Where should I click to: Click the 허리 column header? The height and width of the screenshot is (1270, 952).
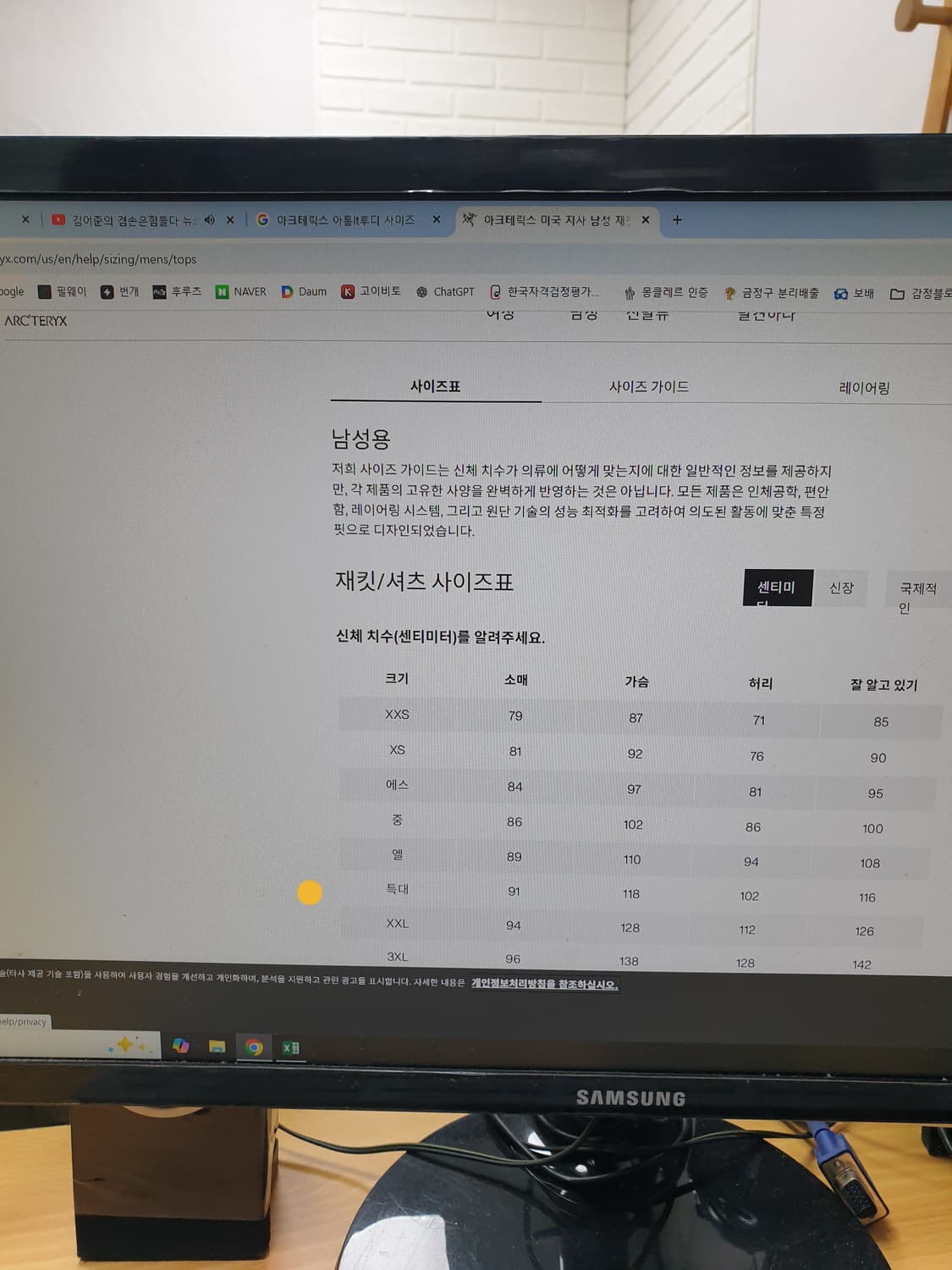point(760,682)
